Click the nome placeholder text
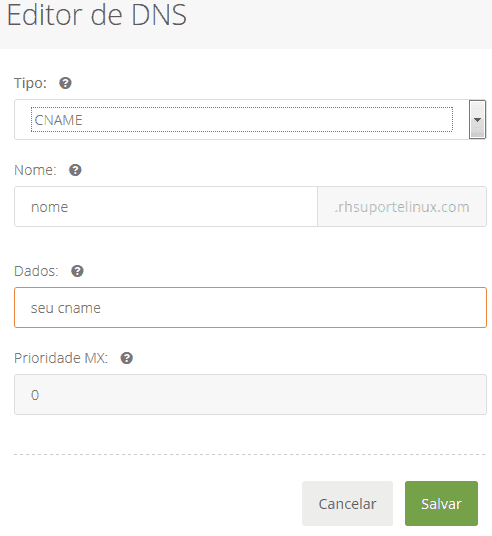 tap(50, 207)
